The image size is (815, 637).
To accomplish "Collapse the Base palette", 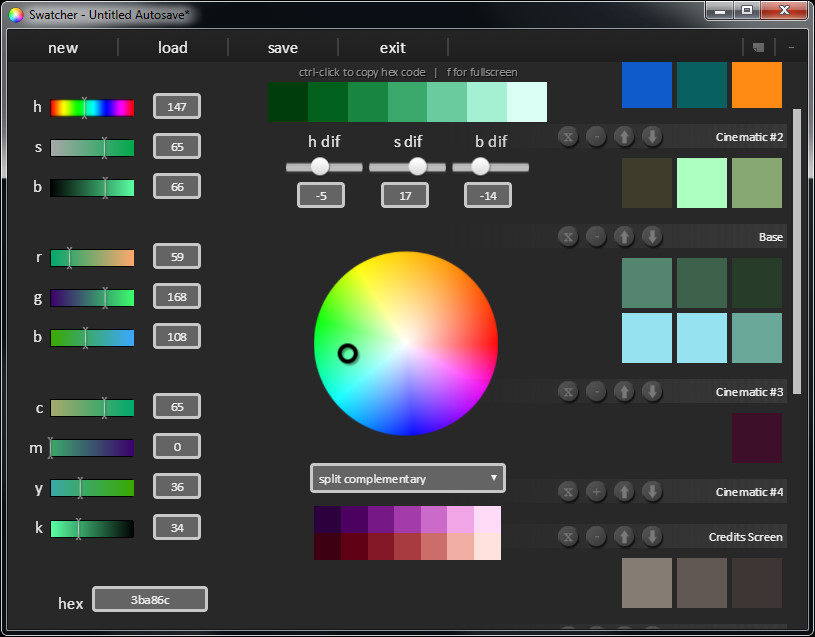I will point(596,236).
